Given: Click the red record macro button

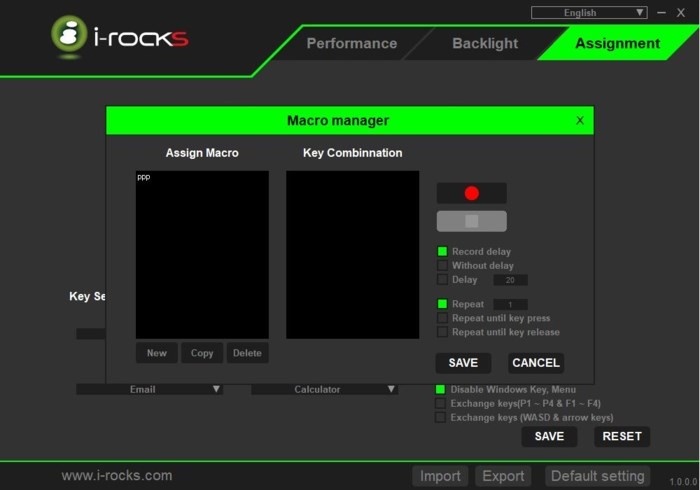Looking at the screenshot, I should click(471, 193).
